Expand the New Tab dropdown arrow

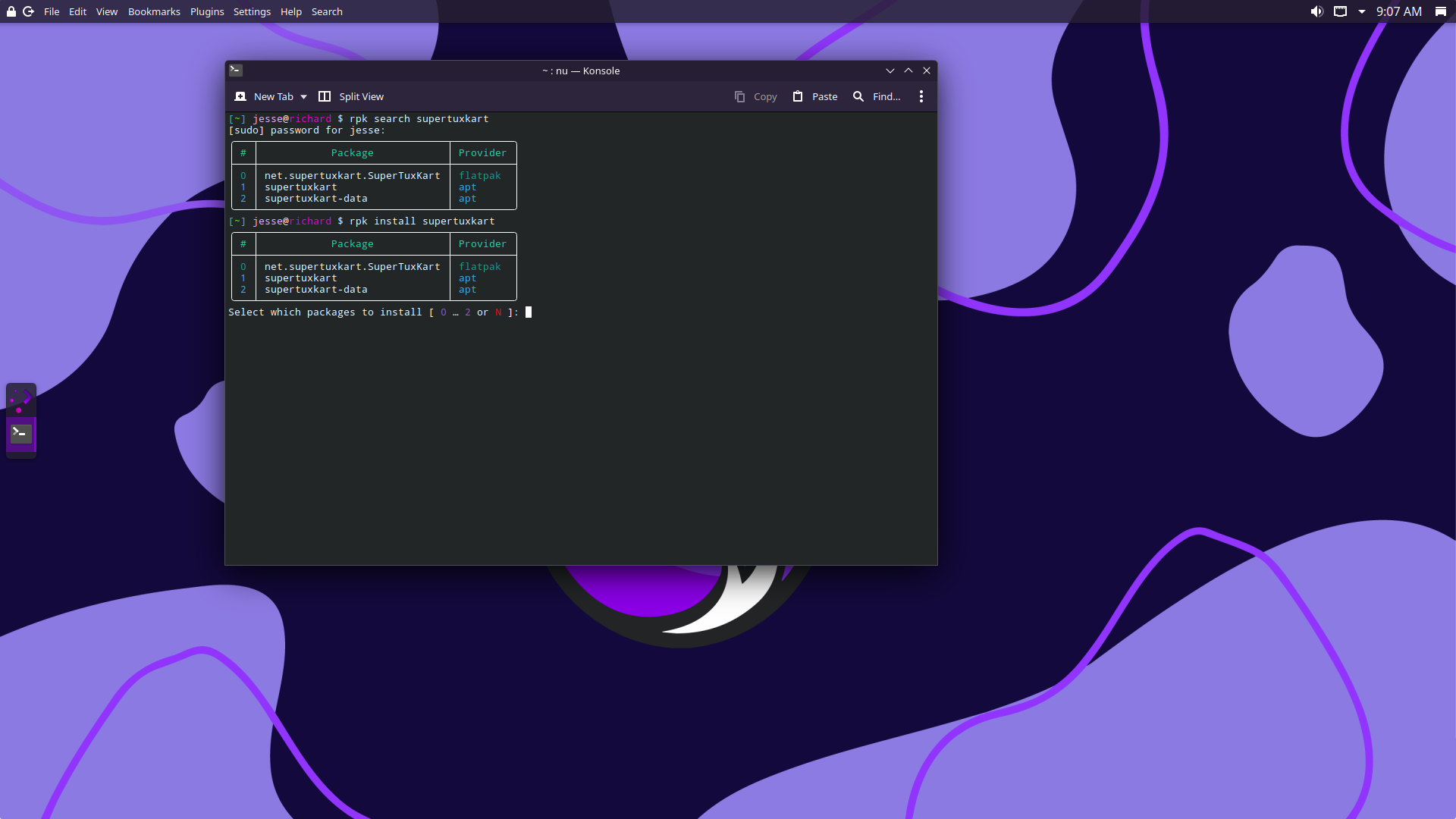(x=303, y=97)
